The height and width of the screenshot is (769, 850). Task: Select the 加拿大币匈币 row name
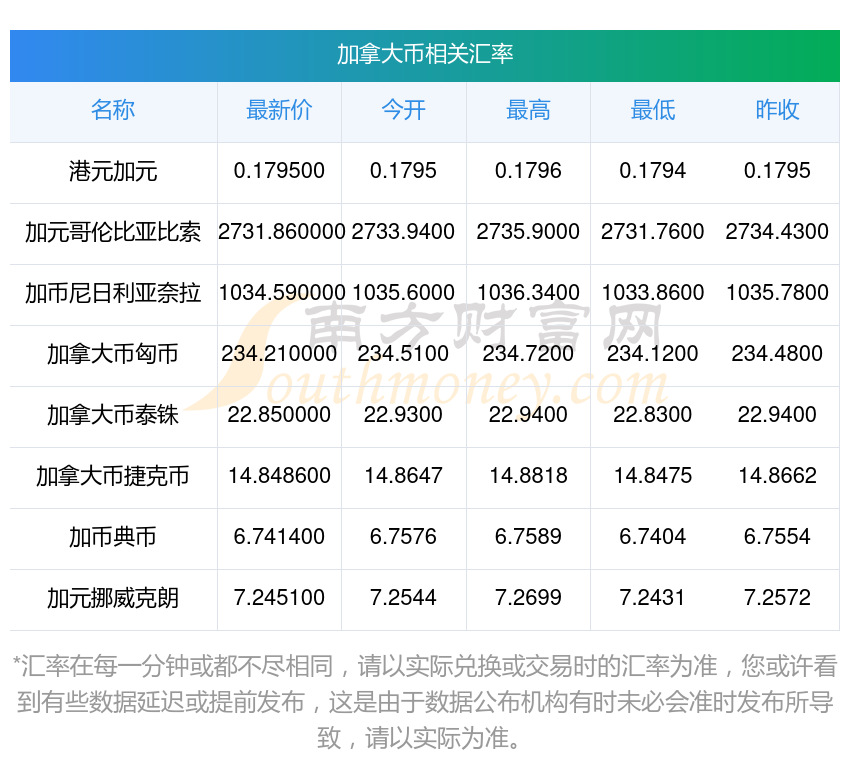[113, 354]
